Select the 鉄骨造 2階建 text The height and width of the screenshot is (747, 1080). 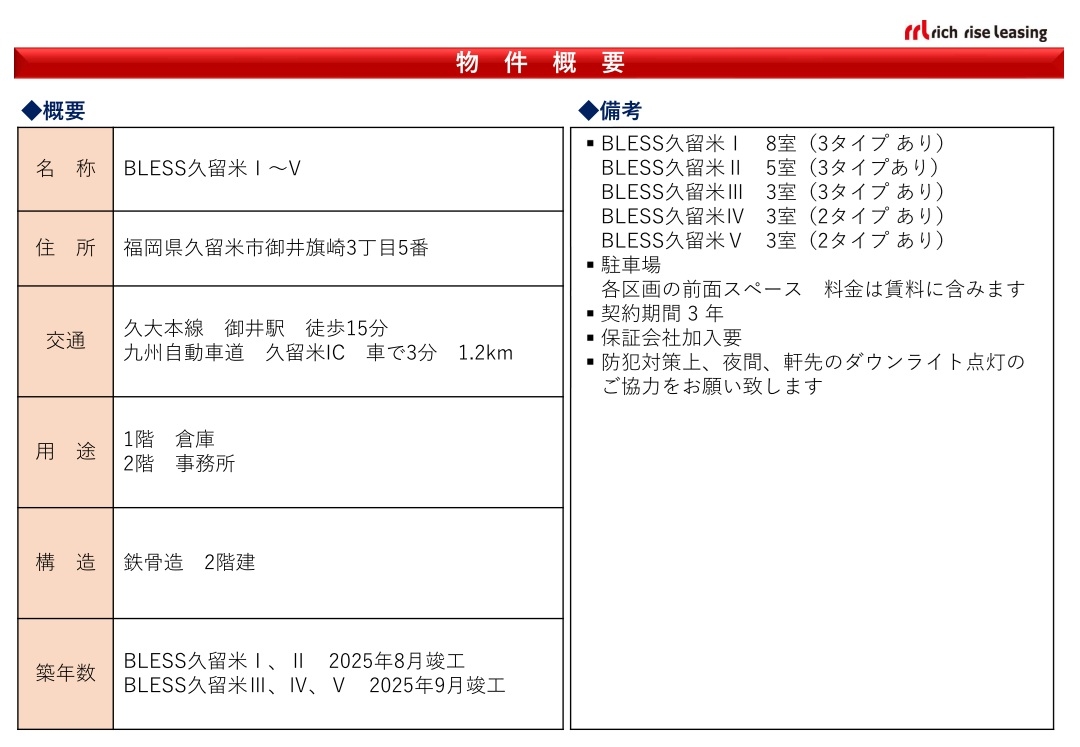click(189, 563)
